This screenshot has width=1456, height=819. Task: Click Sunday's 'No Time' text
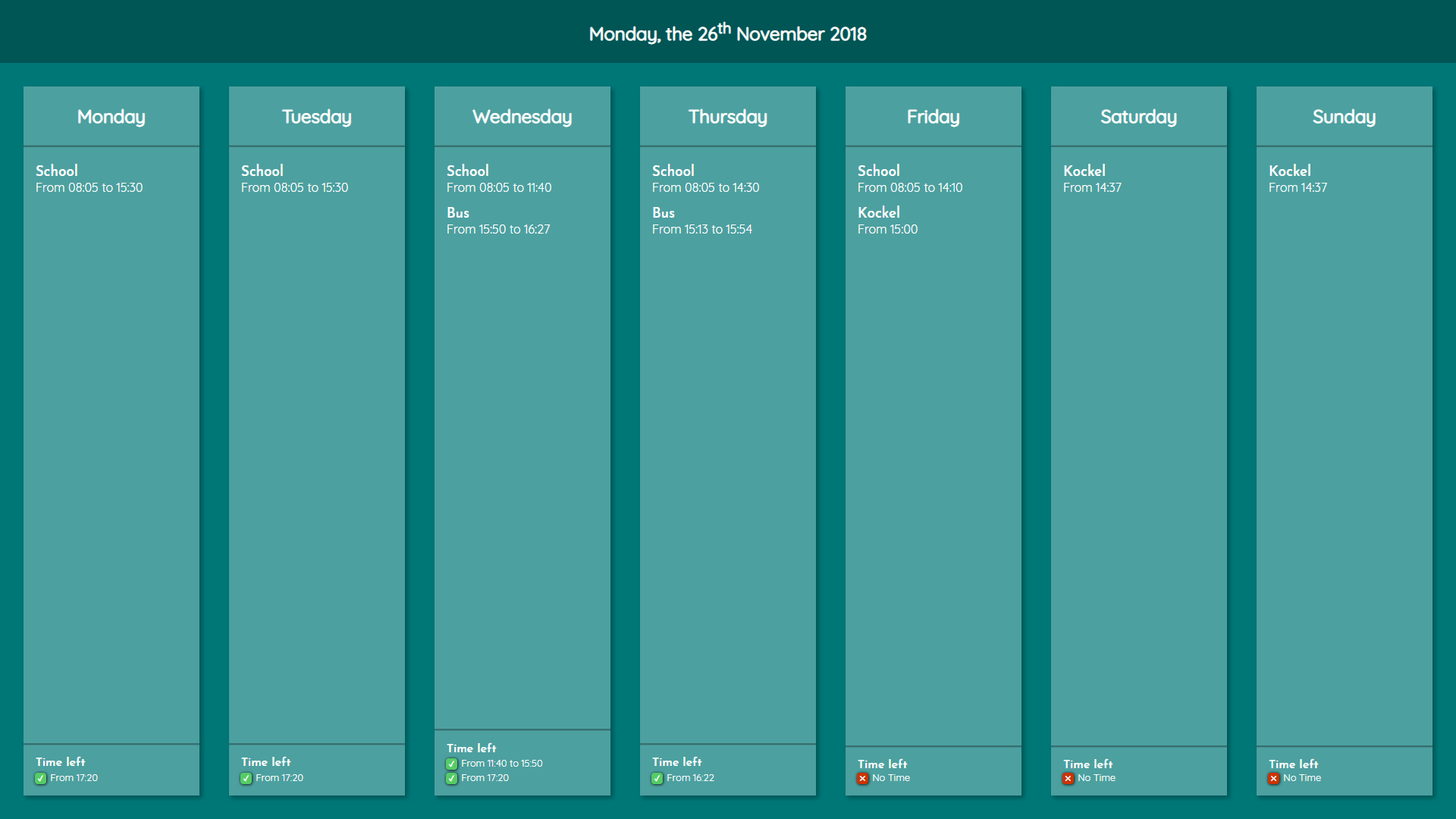pyautogui.click(x=1302, y=778)
